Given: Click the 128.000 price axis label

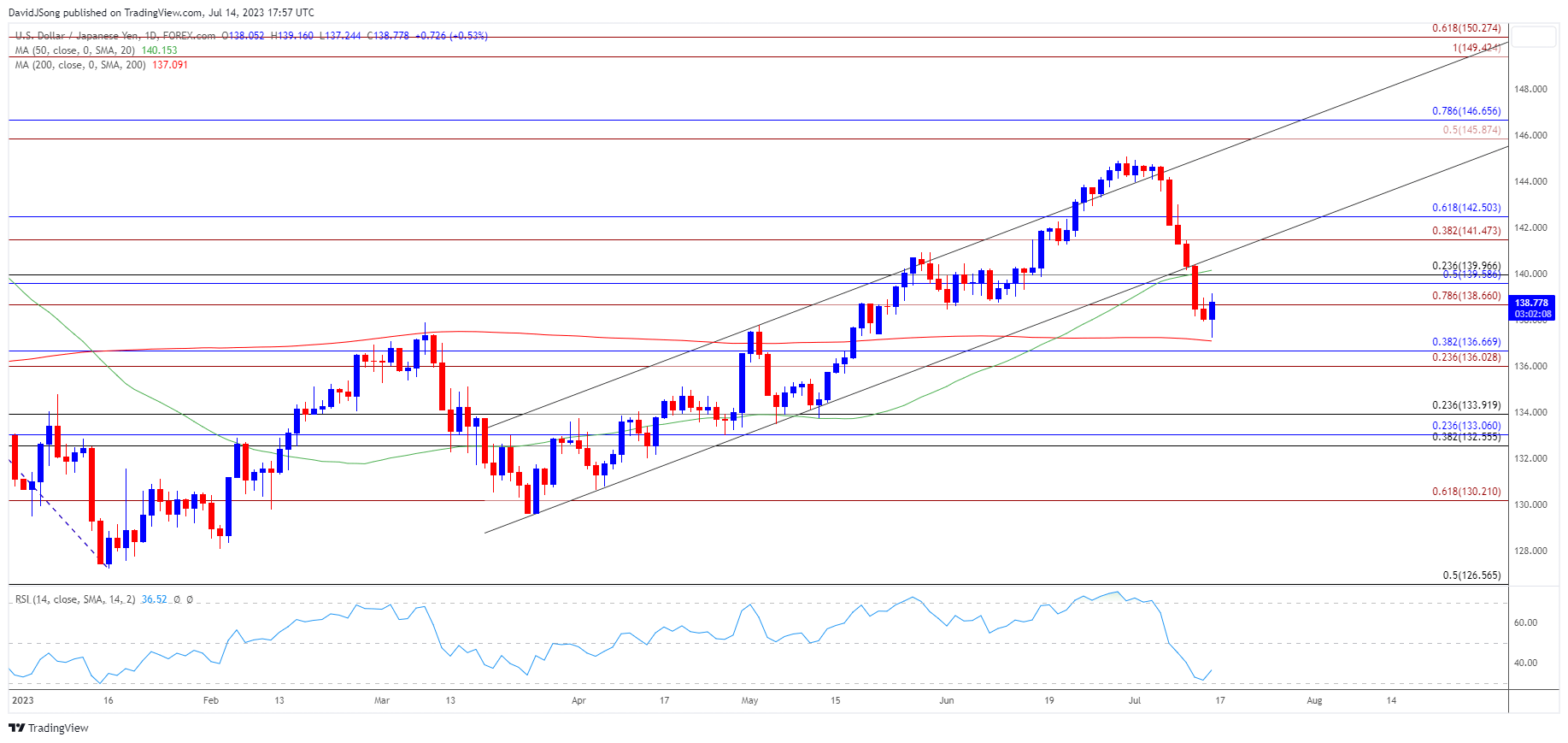Looking at the screenshot, I should [1530, 551].
